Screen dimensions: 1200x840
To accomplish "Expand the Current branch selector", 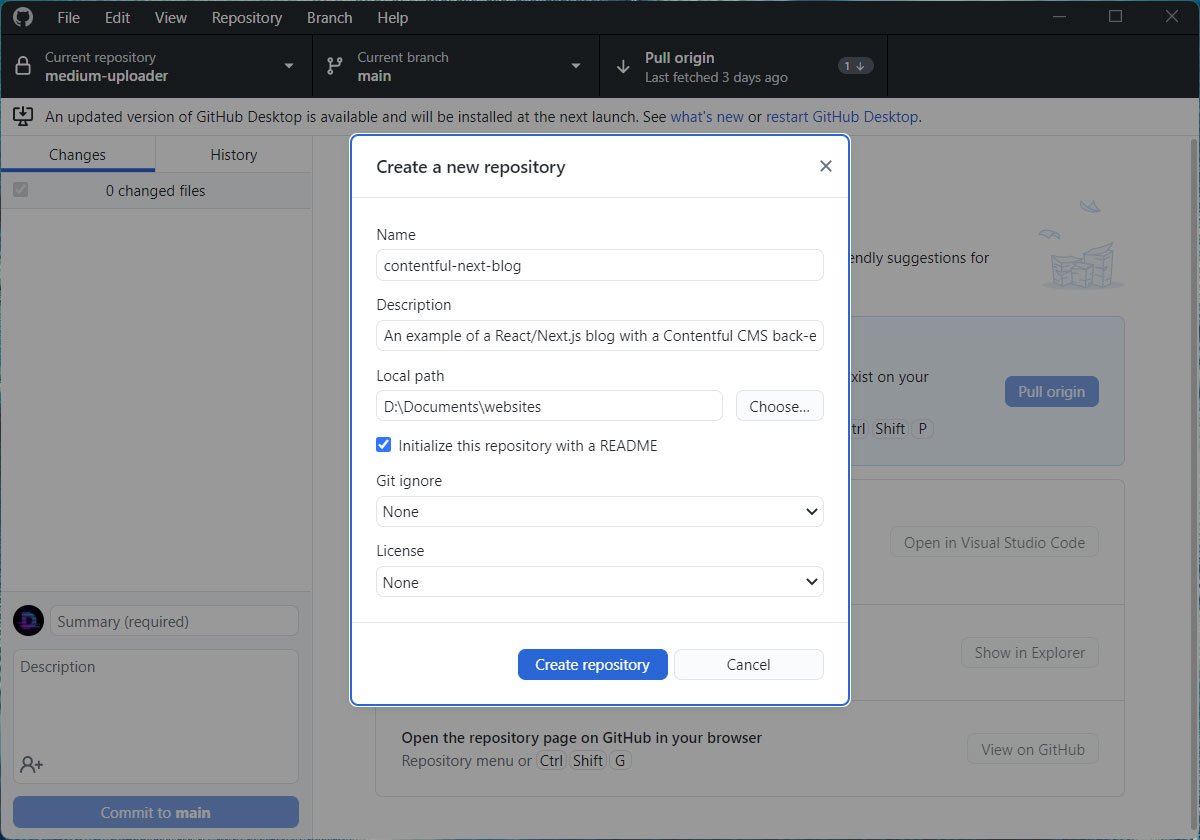I will click(x=575, y=66).
